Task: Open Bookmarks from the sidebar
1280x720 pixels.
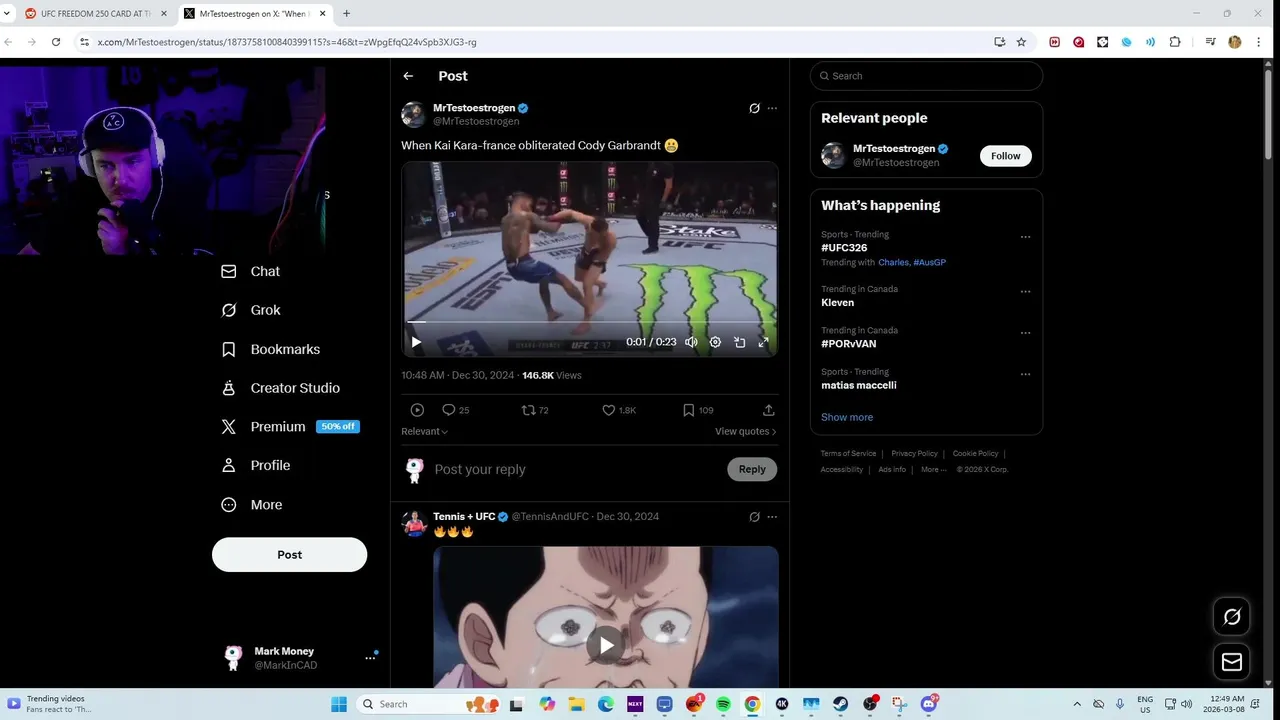Action: [x=270, y=349]
